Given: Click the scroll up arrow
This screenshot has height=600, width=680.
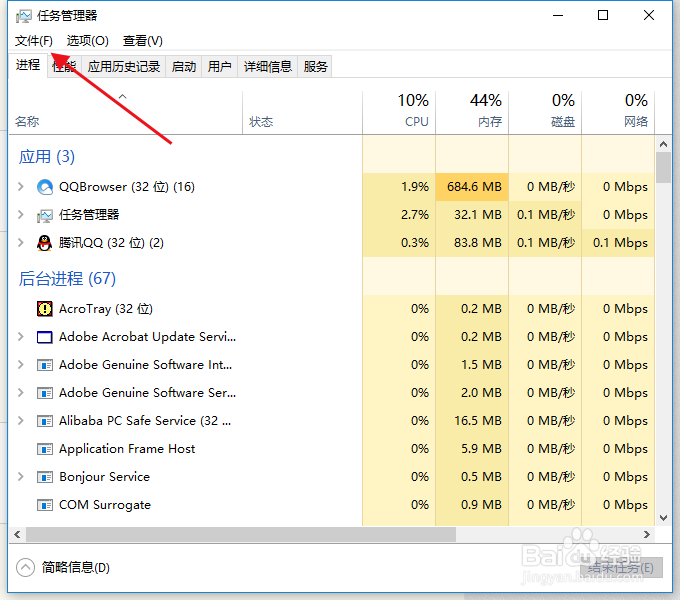Looking at the screenshot, I should pos(663,144).
